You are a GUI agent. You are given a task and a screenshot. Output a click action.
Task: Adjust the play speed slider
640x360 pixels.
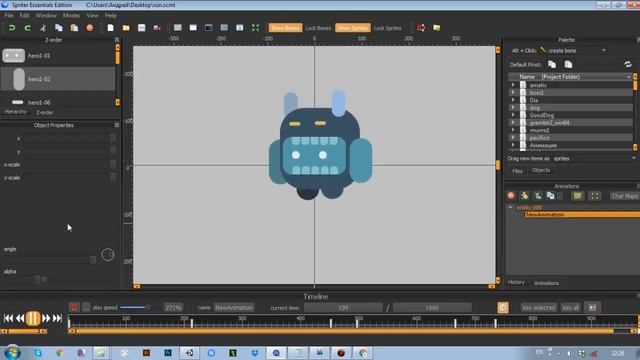[x=135, y=307]
